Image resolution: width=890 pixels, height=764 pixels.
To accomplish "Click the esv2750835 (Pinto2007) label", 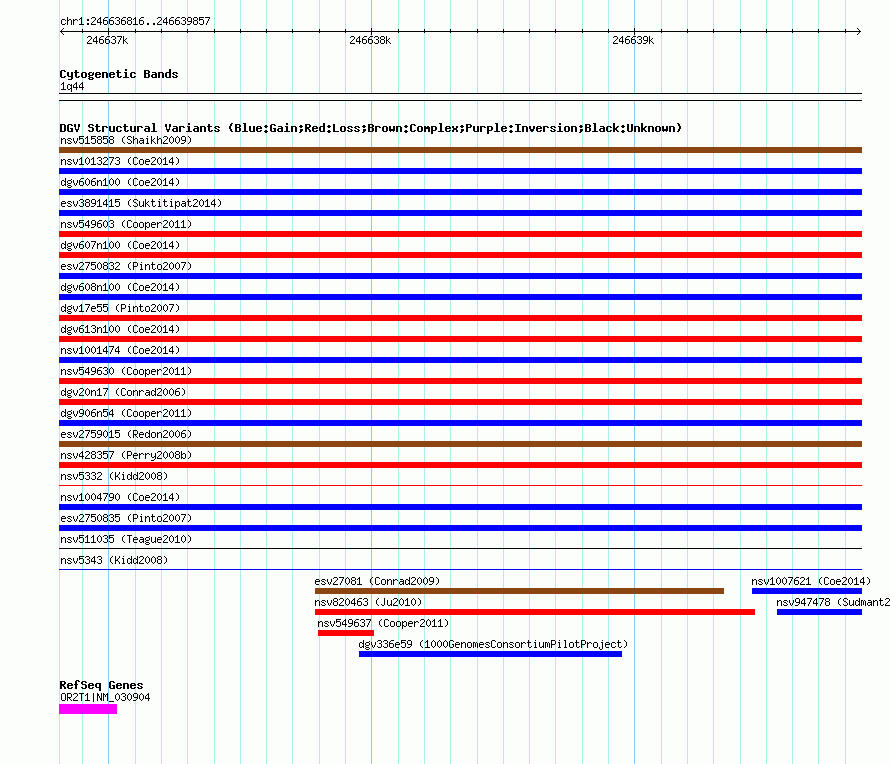I will click(126, 518).
